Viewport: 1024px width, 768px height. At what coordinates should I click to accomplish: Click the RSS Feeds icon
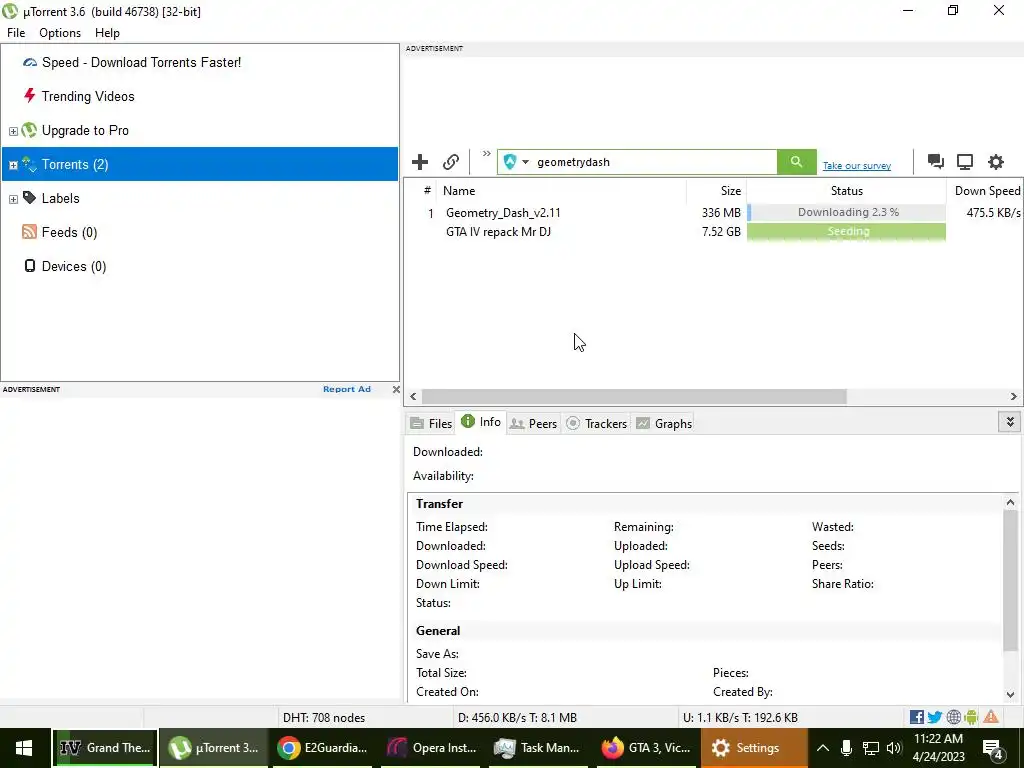tap(29, 232)
